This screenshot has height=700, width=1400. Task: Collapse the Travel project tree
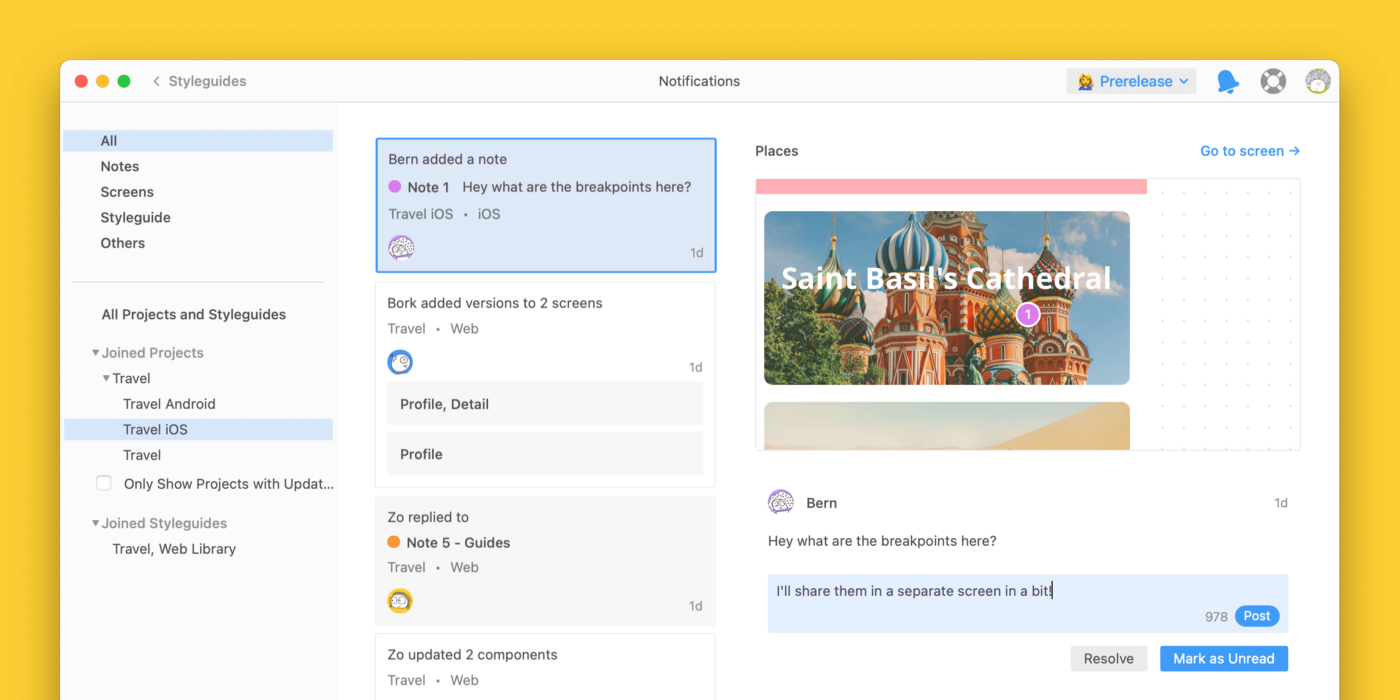coord(107,378)
